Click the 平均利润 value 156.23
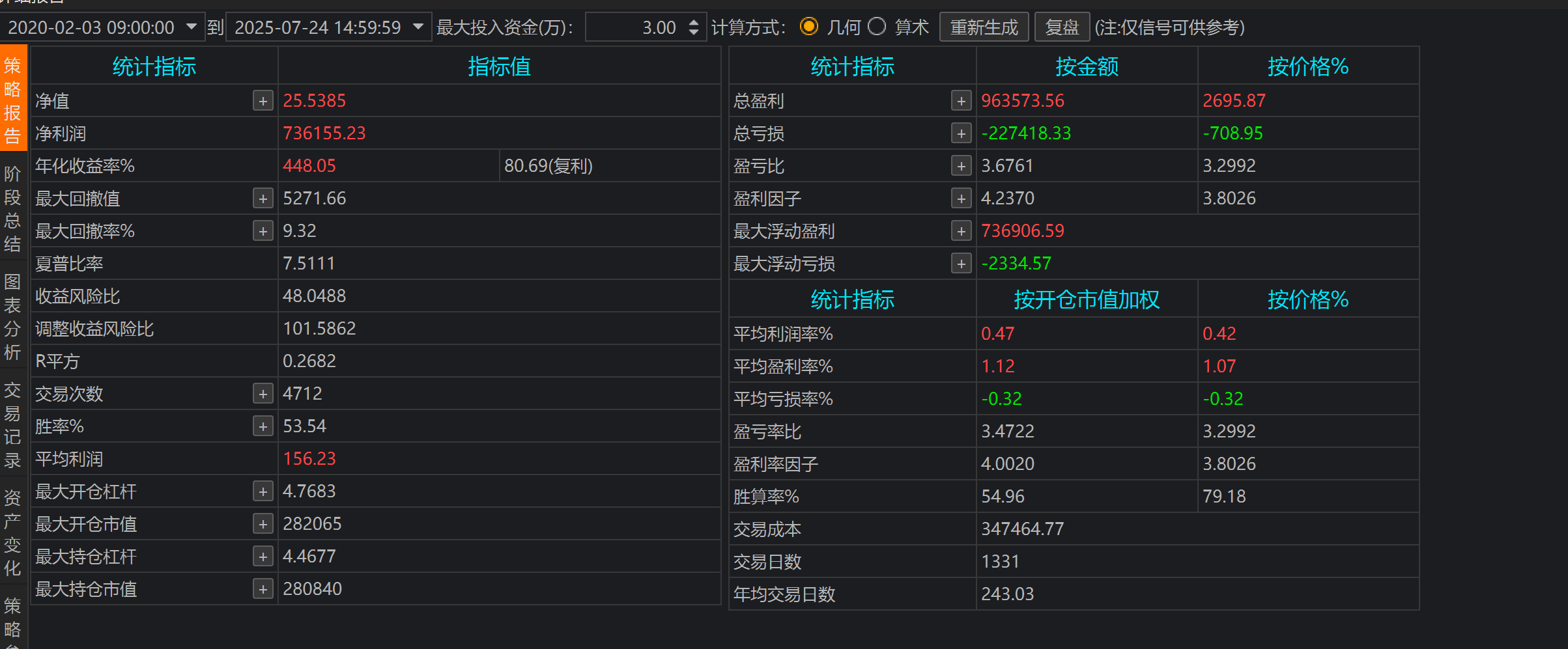 point(309,459)
